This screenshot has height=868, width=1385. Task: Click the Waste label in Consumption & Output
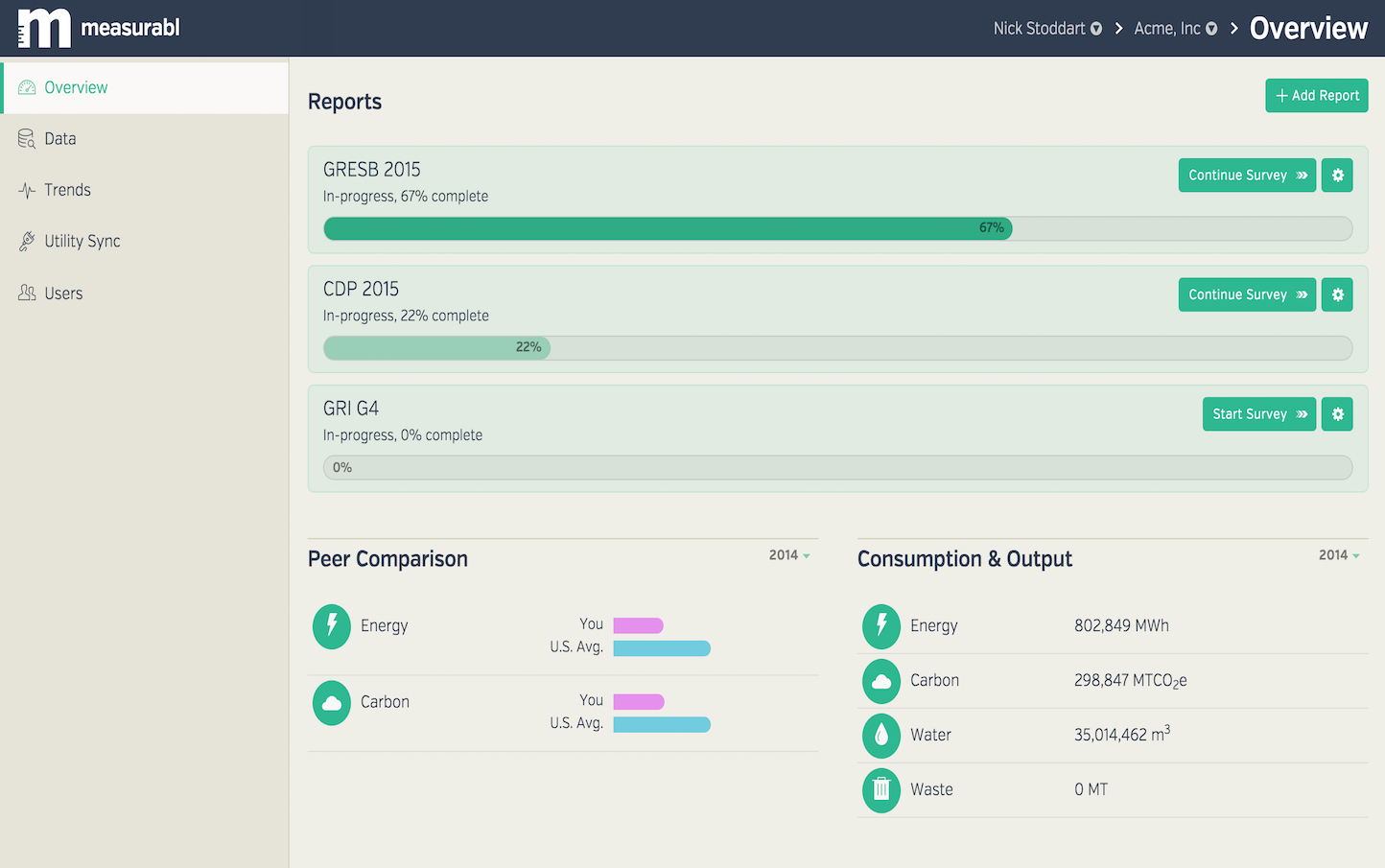(931, 790)
